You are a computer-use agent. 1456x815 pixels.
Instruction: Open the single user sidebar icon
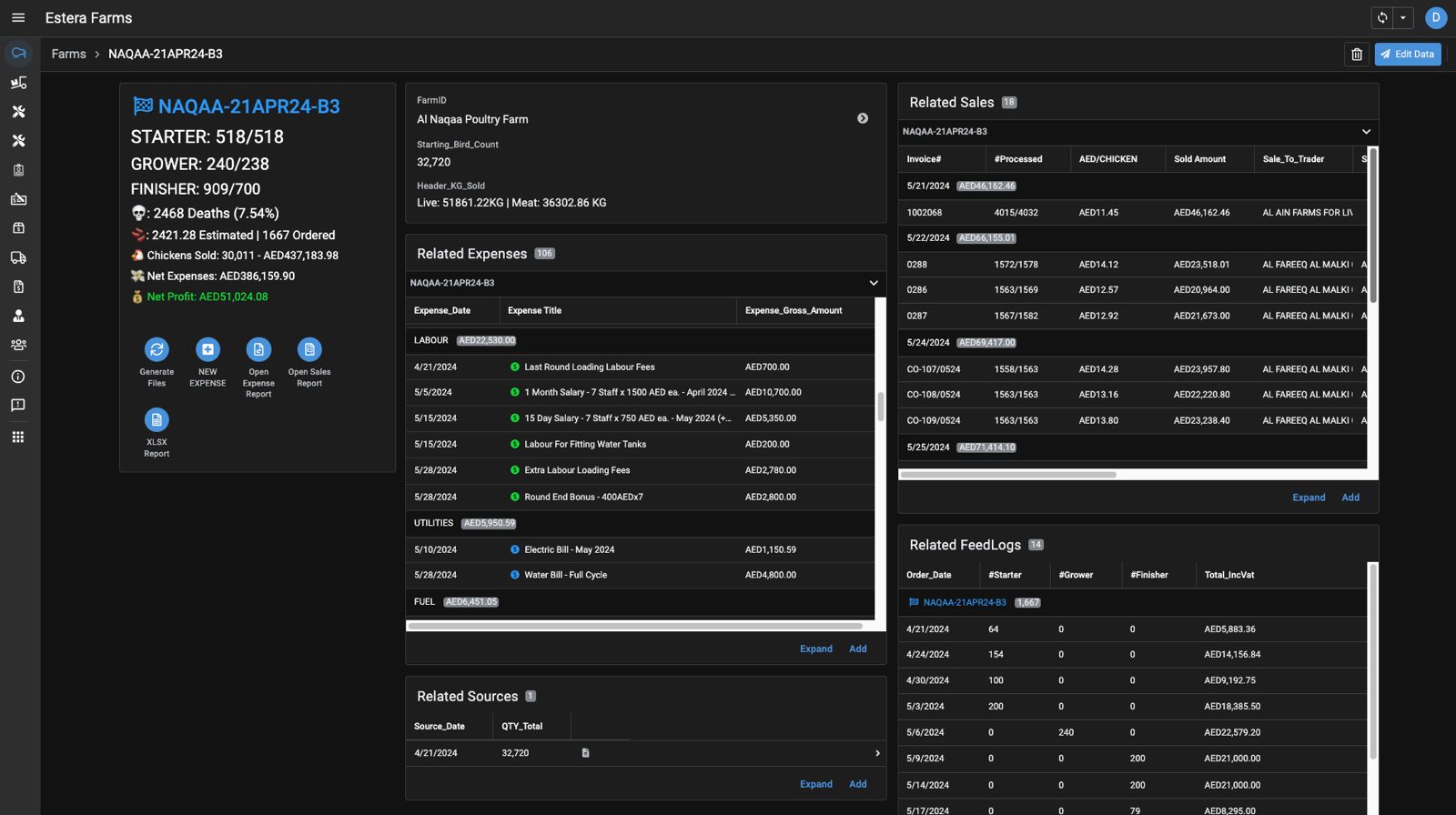[x=18, y=316]
